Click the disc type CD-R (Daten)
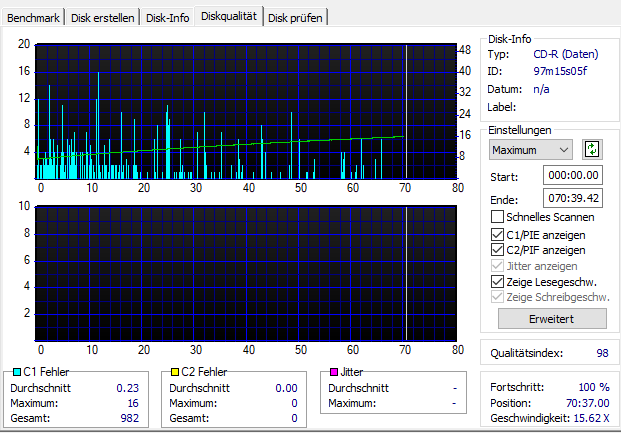Screen dimensions: 621x433 click(566, 54)
